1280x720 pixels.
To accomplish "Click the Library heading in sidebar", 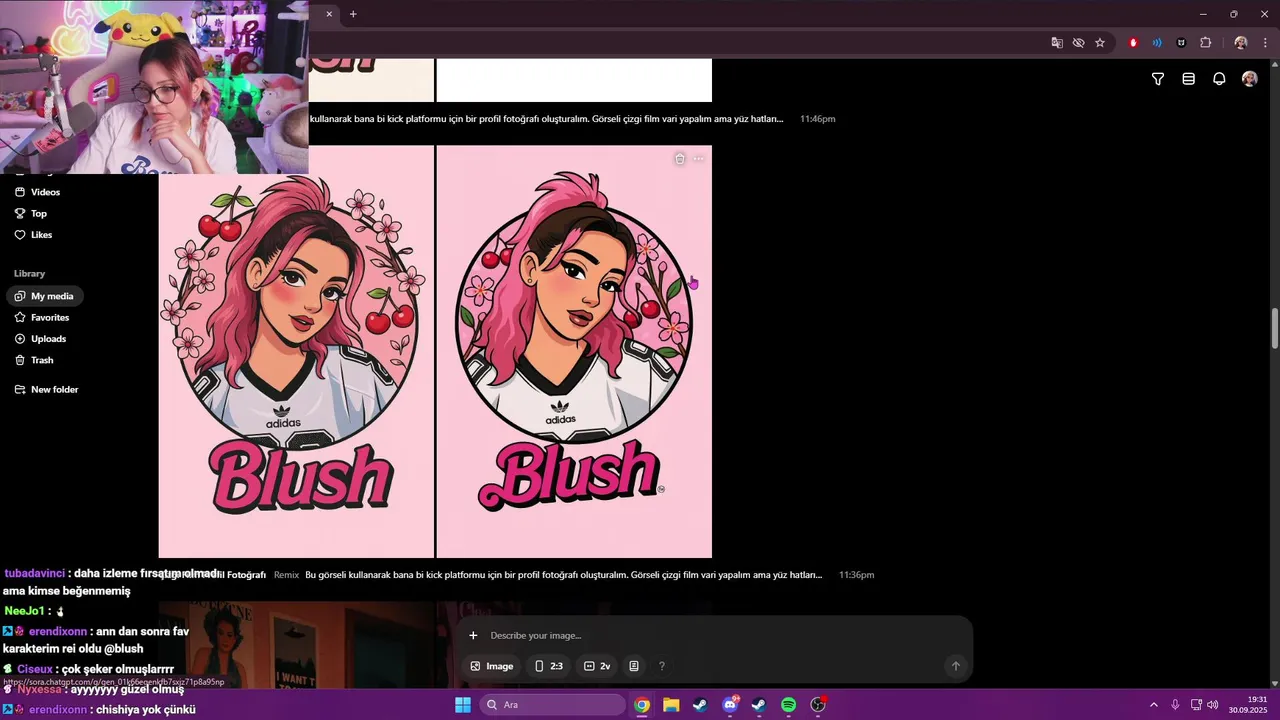I will [29, 273].
